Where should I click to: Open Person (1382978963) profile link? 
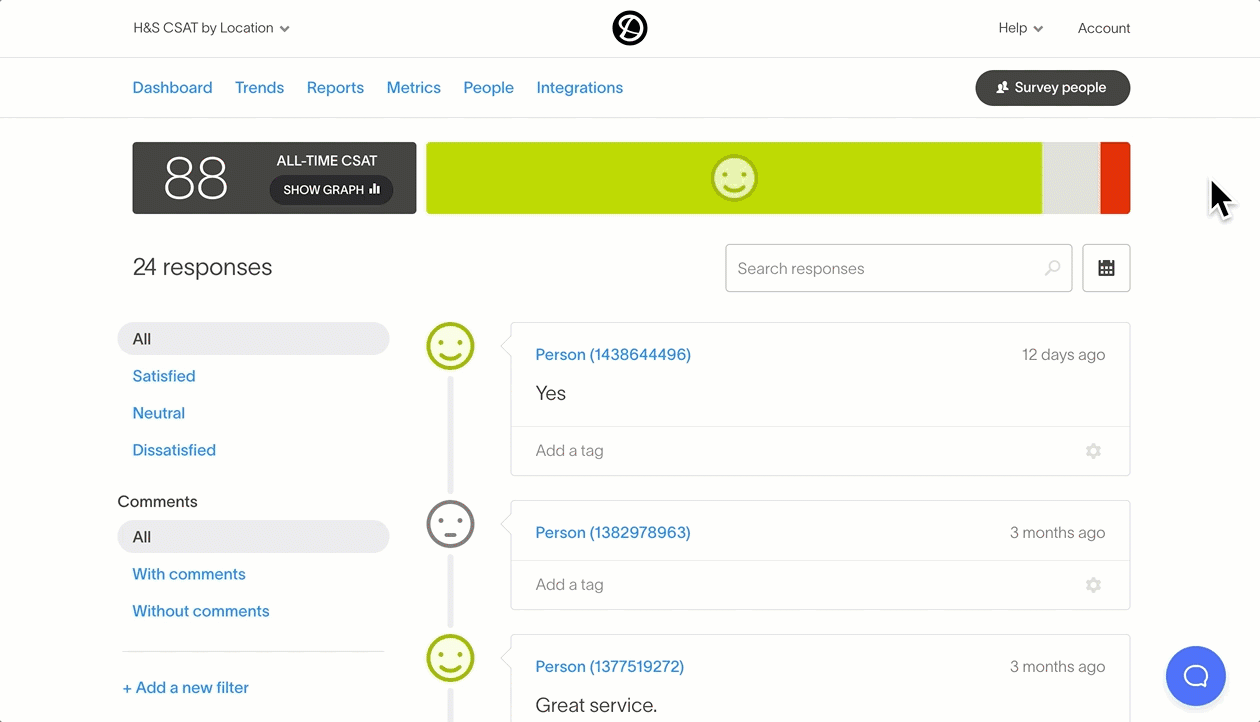(x=613, y=533)
